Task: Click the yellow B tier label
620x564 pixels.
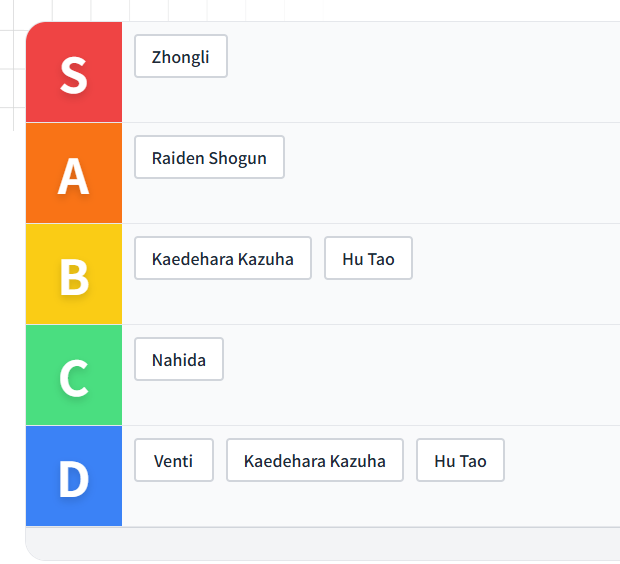Action: 74,275
